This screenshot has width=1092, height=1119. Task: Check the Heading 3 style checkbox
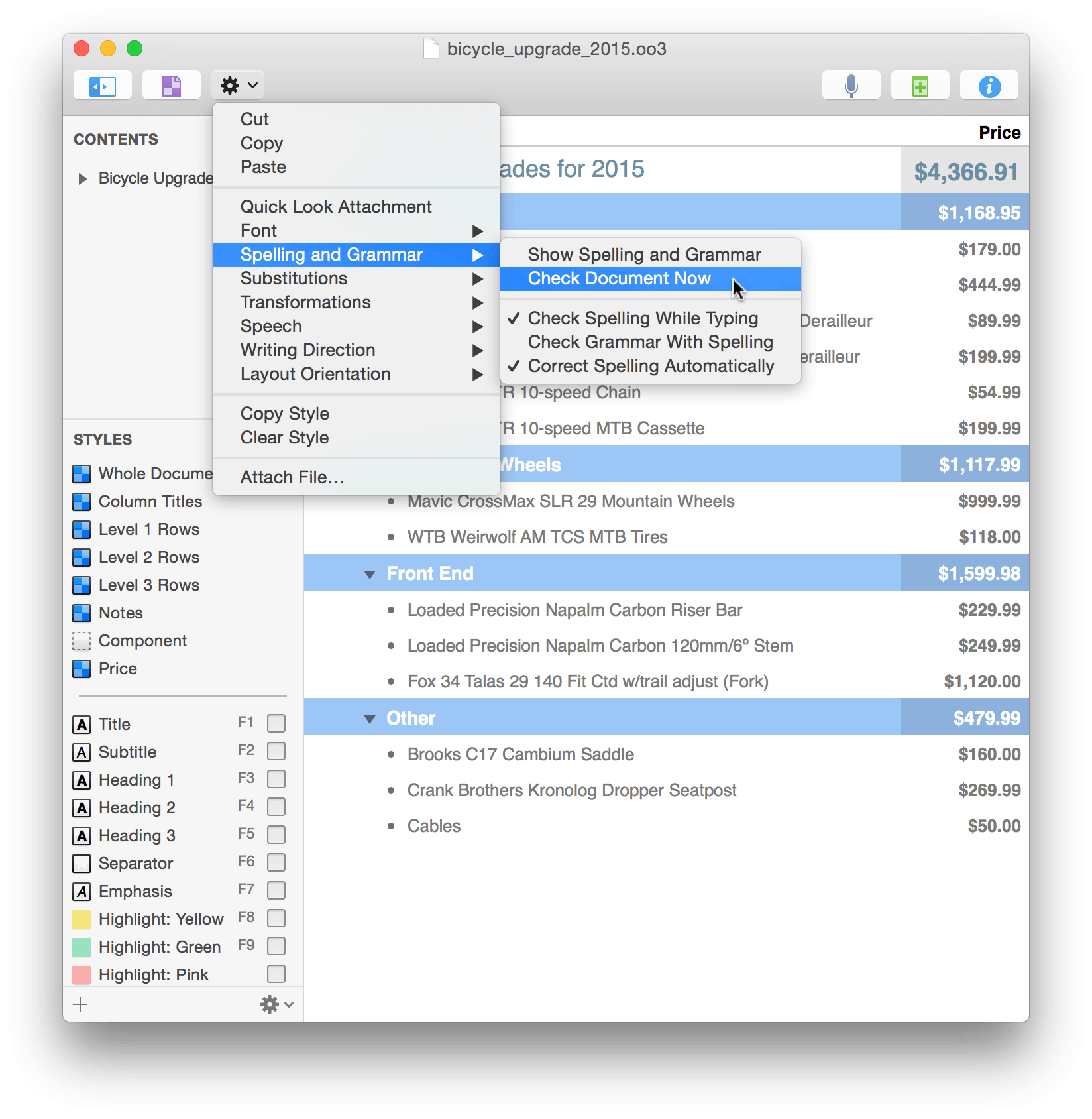coord(276,835)
